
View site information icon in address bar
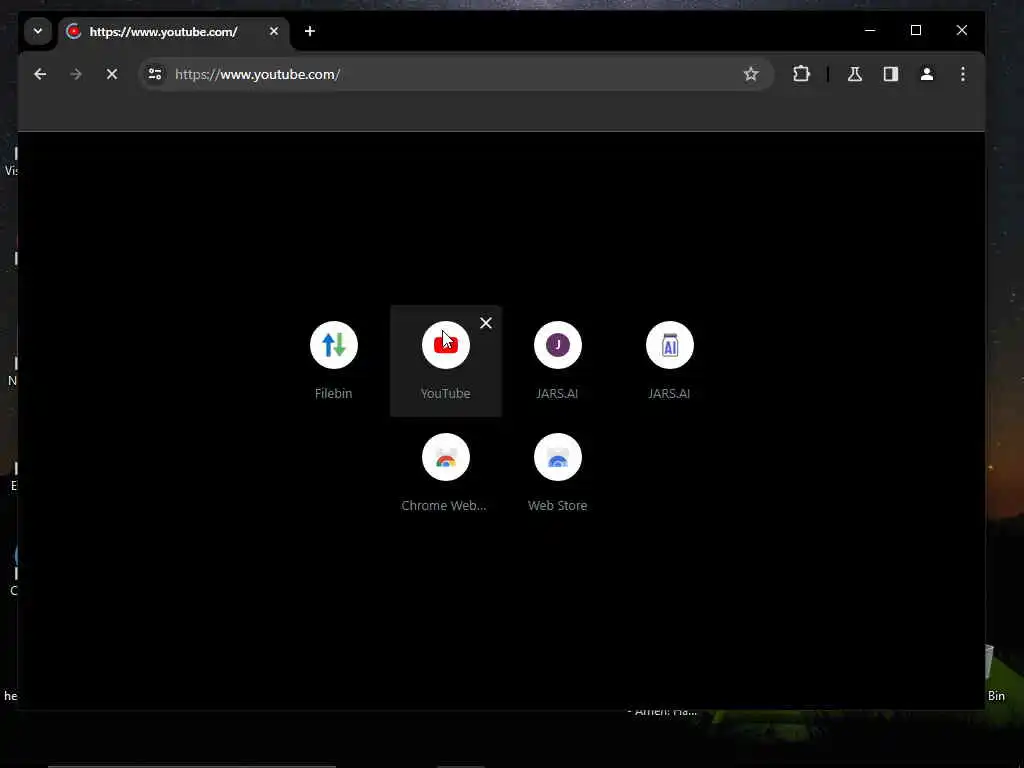tap(155, 74)
